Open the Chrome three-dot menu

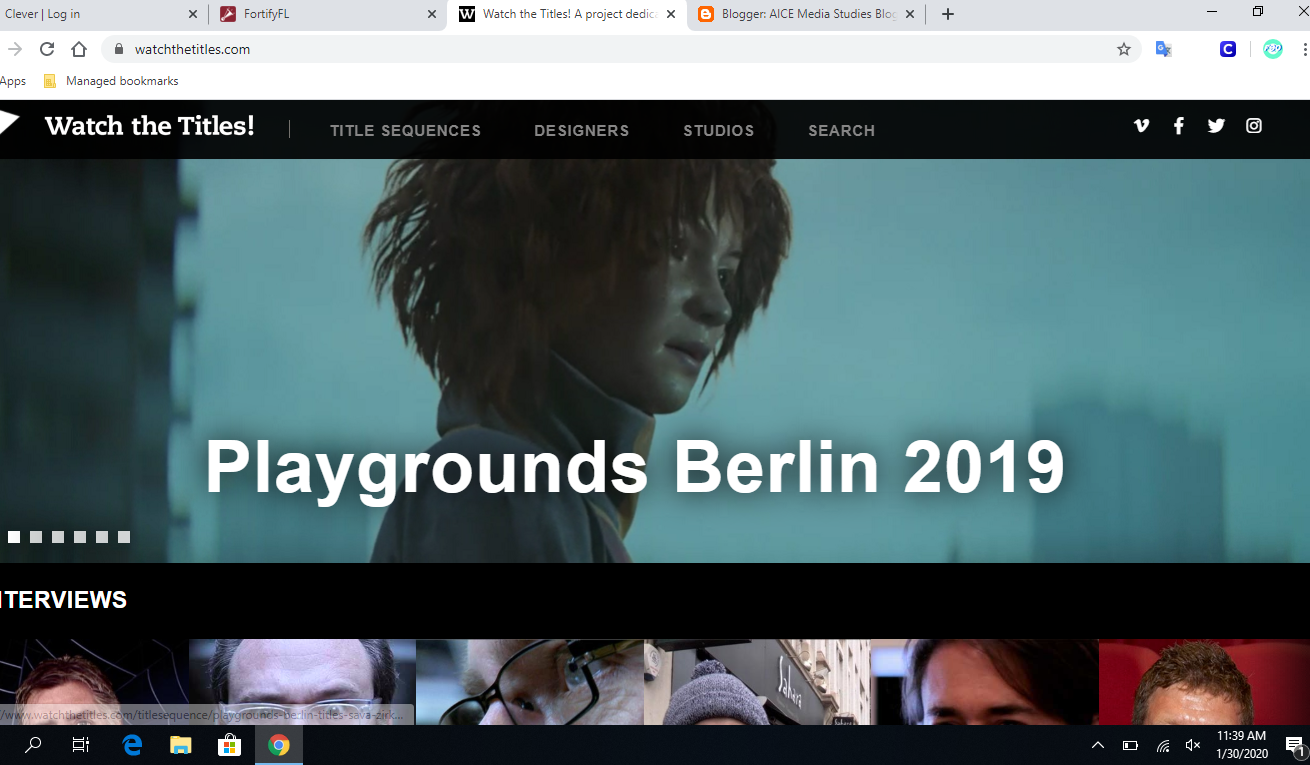pyautogui.click(x=1304, y=49)
